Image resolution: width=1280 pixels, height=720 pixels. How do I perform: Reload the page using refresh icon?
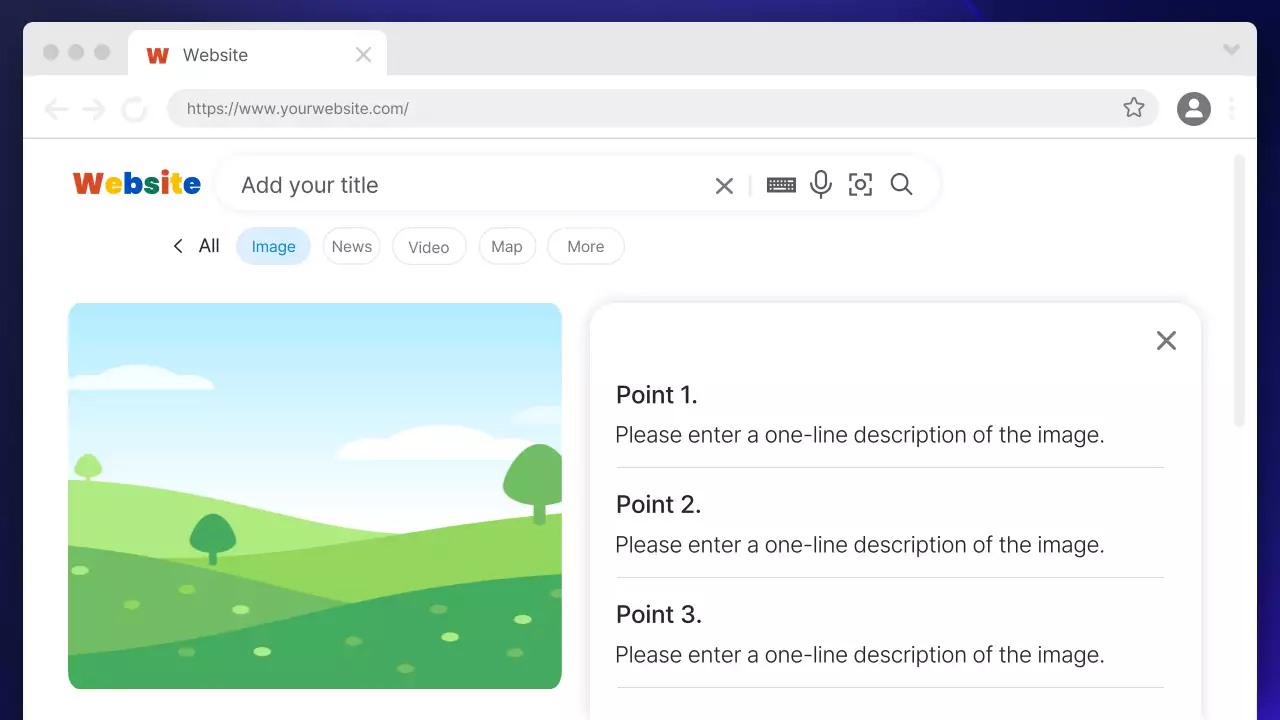click(134, 109)
